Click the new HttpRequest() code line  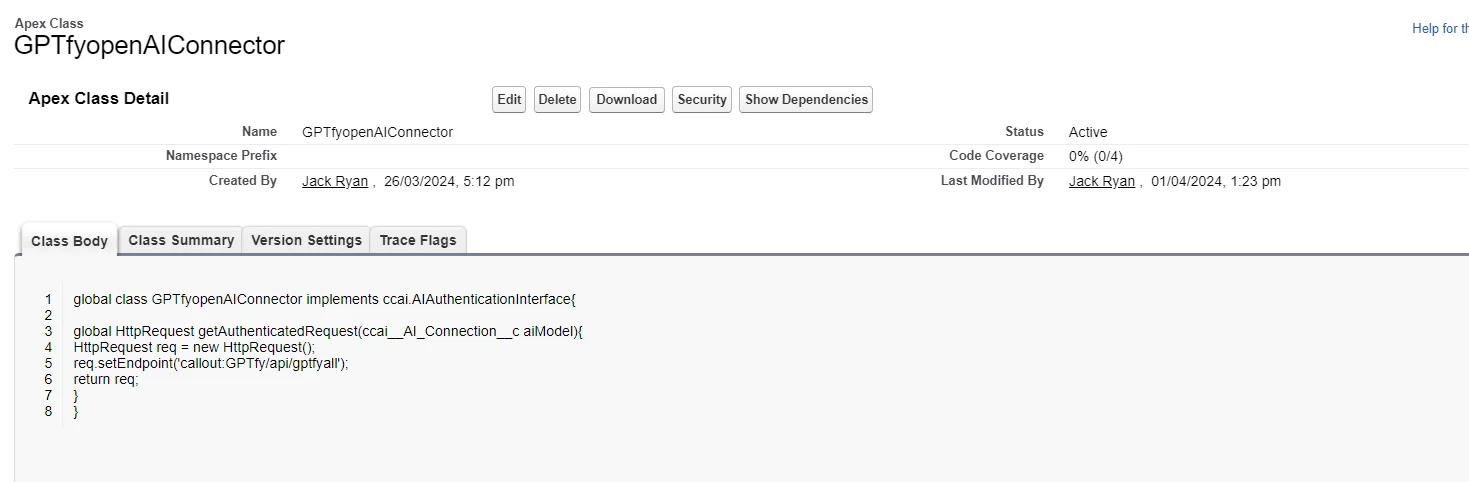click(x=194, y=347)
